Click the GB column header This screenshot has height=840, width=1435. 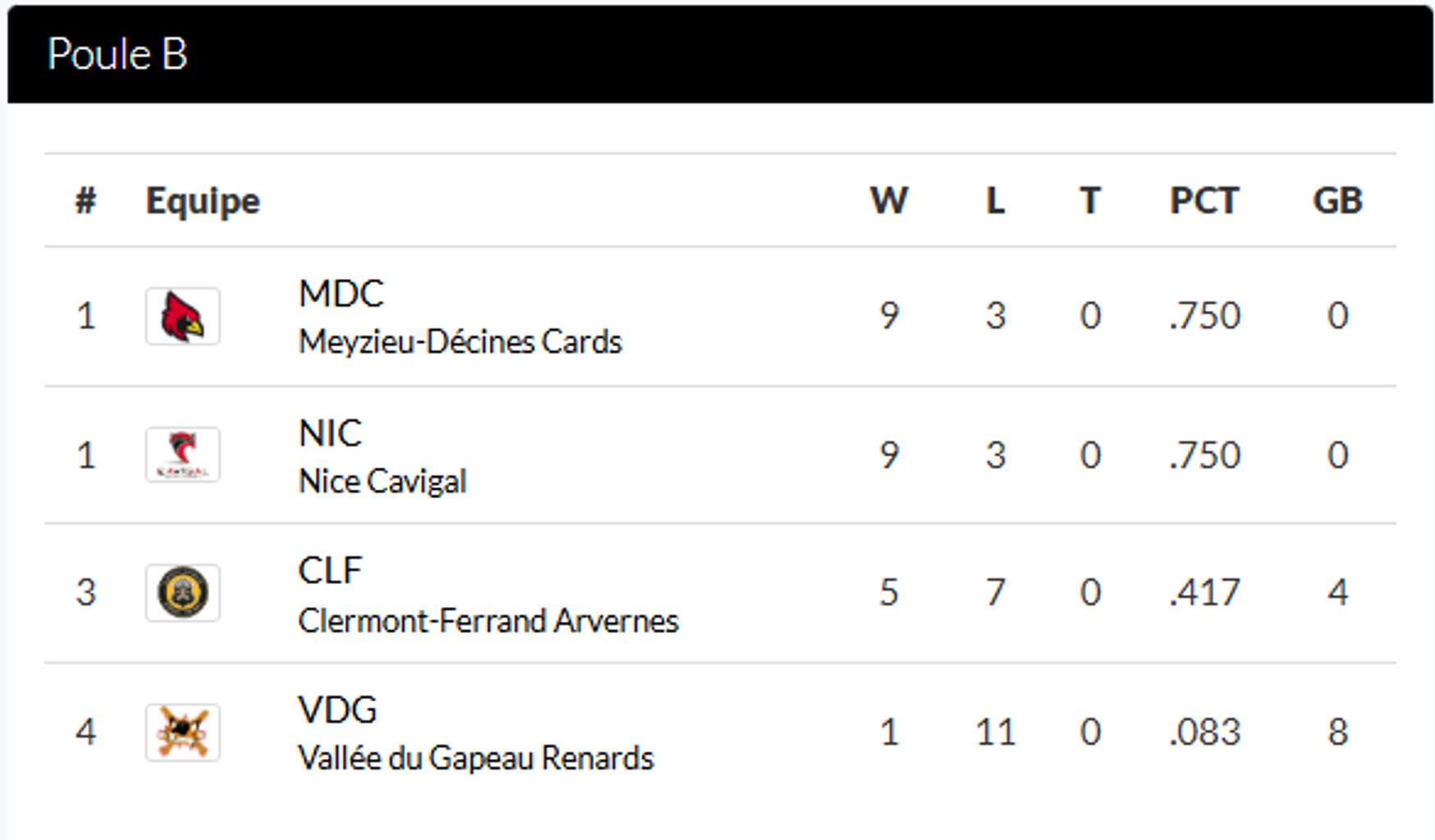(1337, 201)
